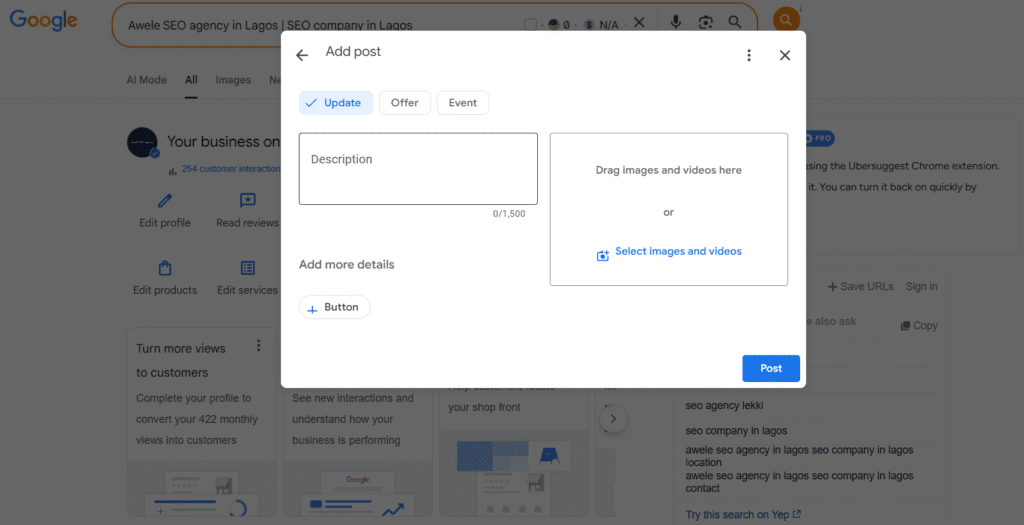Select the Update post type chip

[x=335, y=103]
